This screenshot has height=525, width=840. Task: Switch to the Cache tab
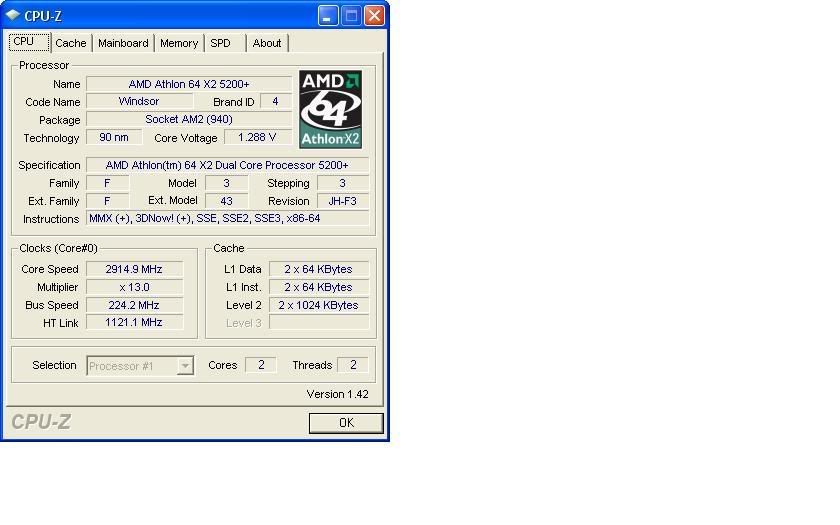pyautogui.click(x=71, y=43)
